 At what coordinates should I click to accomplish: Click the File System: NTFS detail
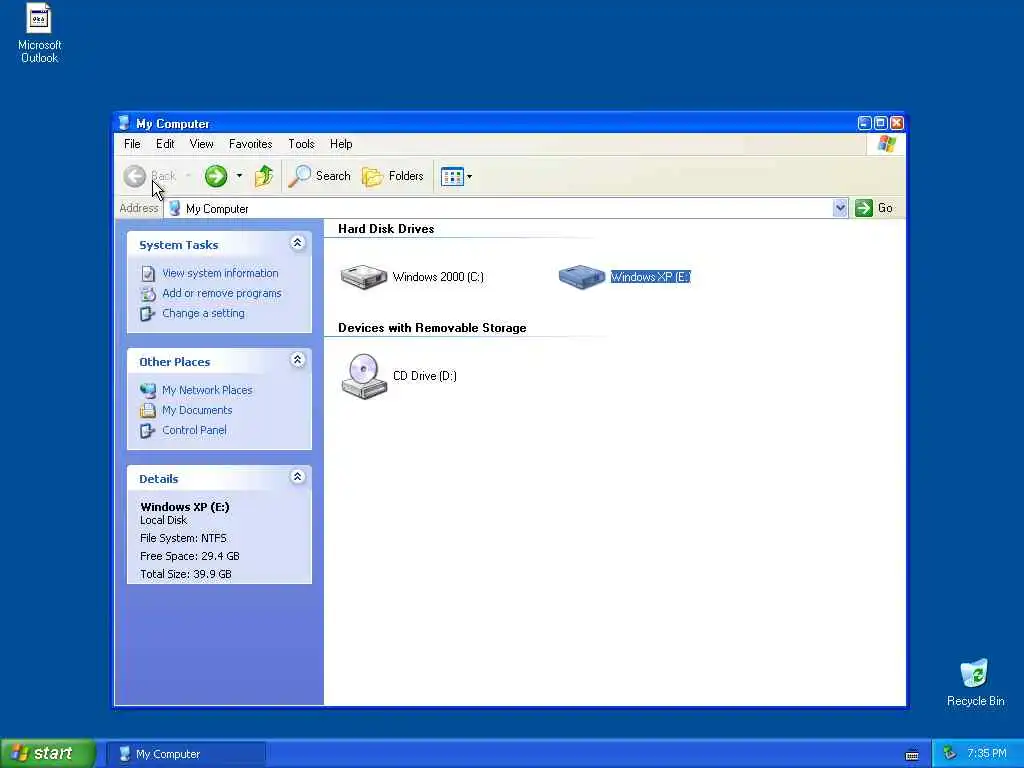[x=183, y=538]
